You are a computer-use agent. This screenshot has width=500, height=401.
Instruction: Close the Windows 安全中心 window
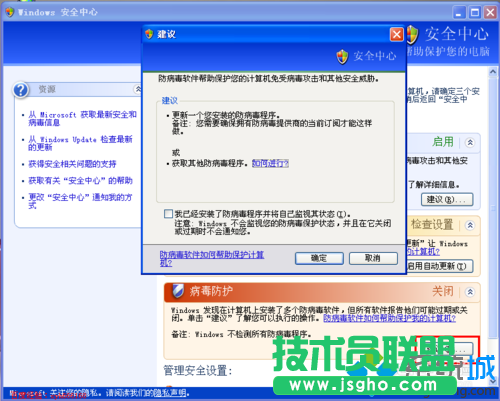pyautogui.click(x=490, y=13)
